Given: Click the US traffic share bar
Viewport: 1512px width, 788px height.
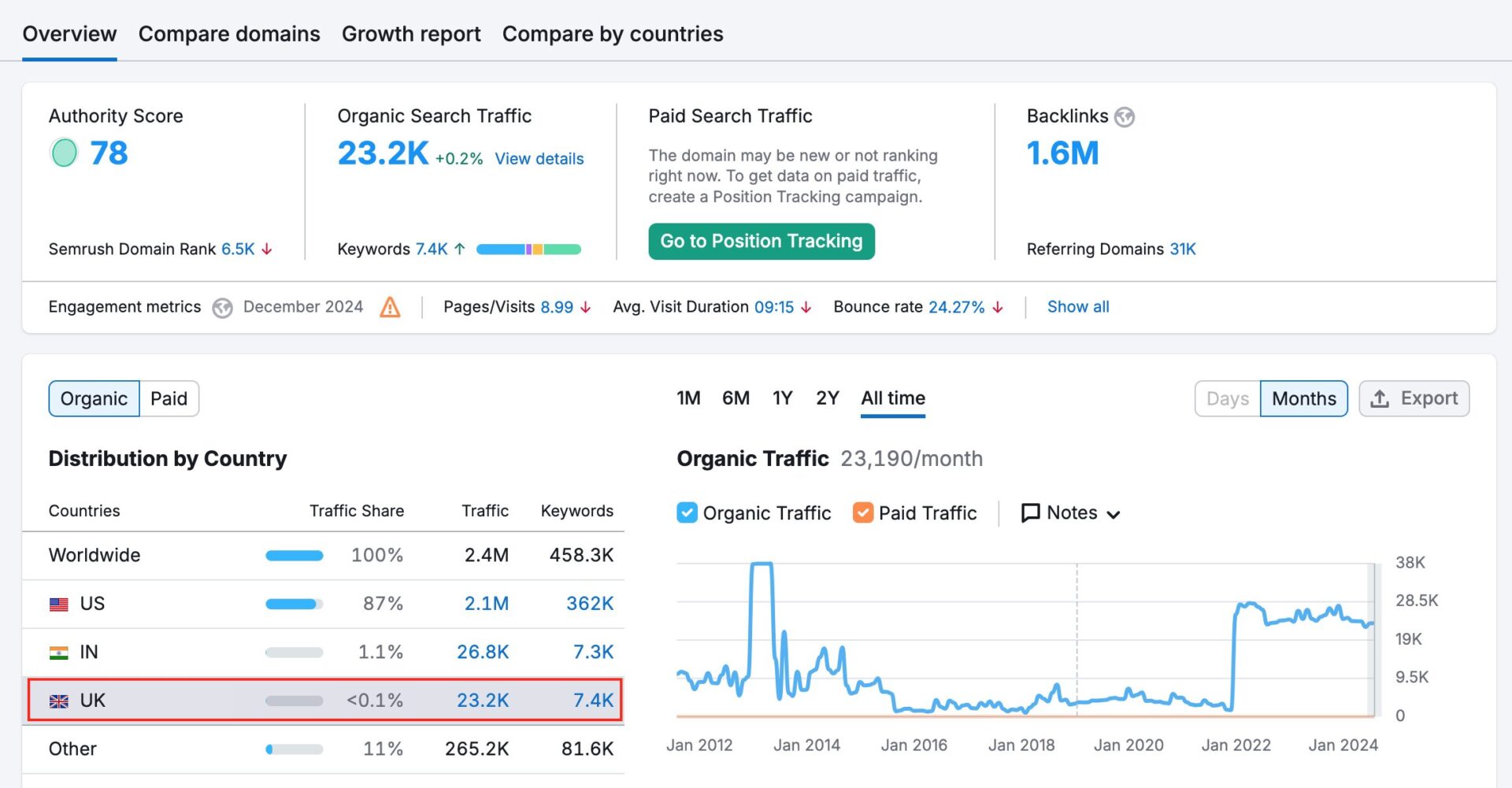Looking at the screenshot, I should [x=295, y=605].
